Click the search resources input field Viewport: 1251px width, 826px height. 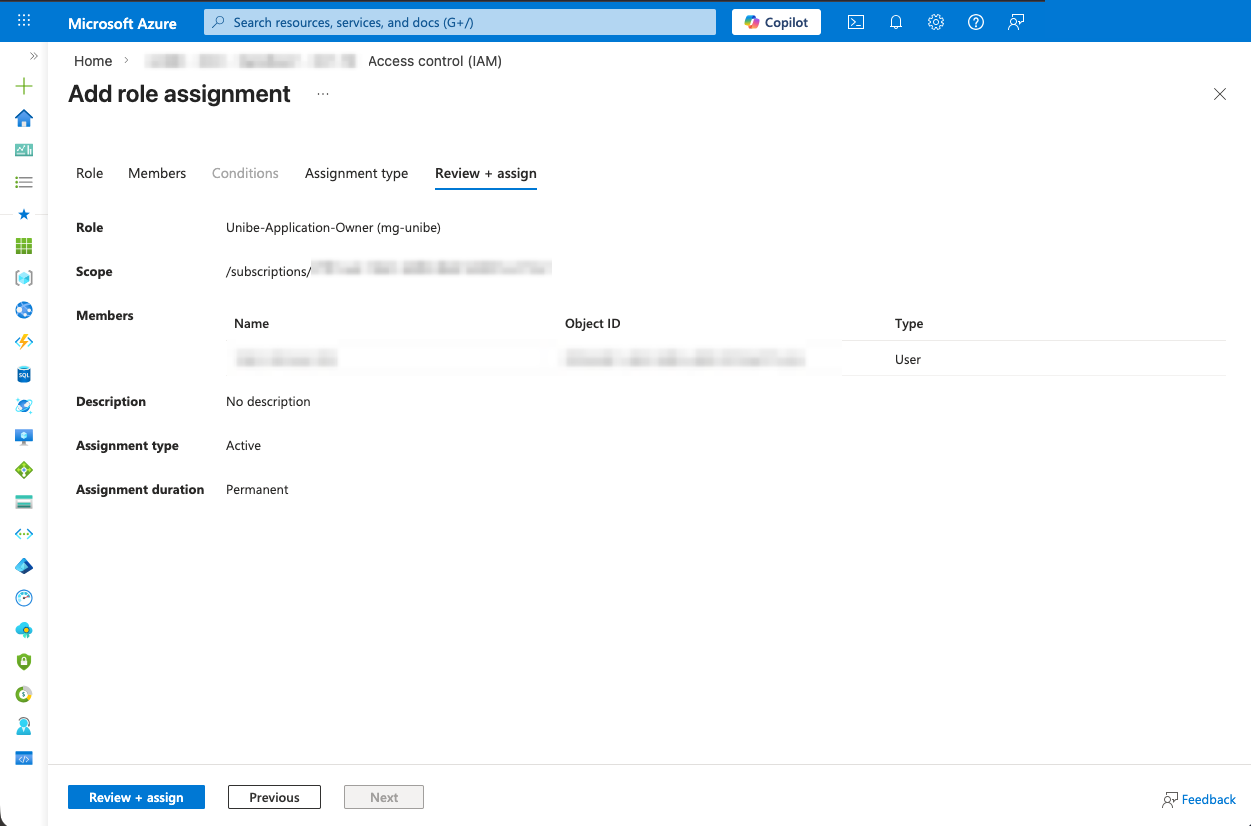click(460, 22)
